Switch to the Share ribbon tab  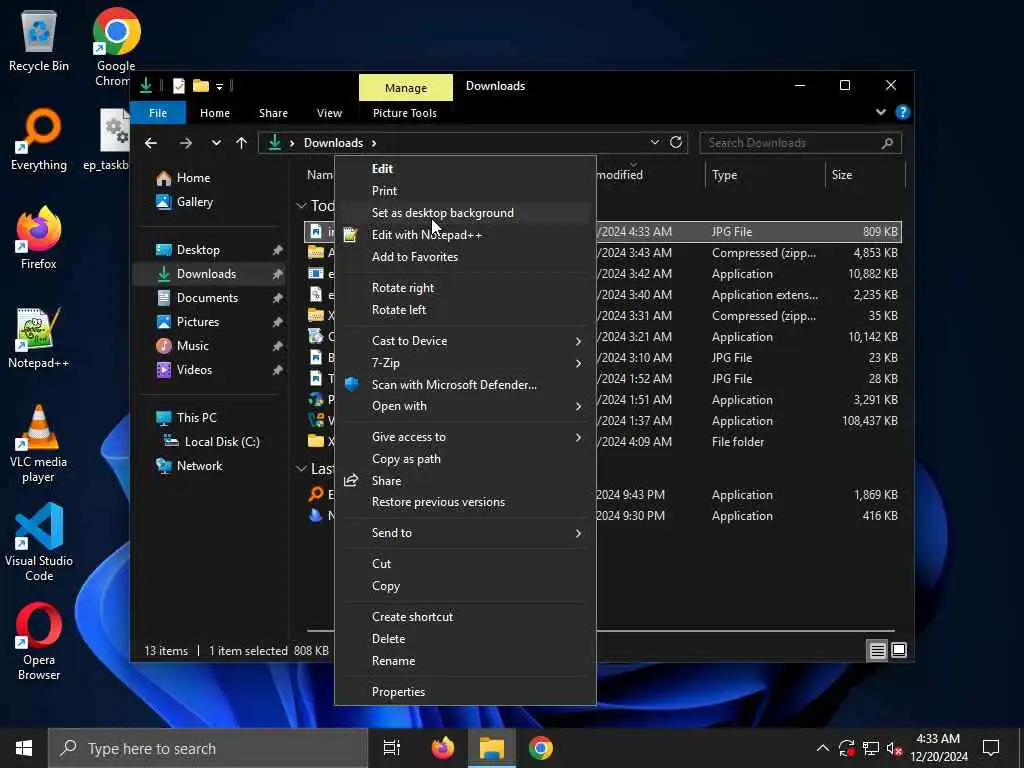pyautogui.click(x=273, y=113)
